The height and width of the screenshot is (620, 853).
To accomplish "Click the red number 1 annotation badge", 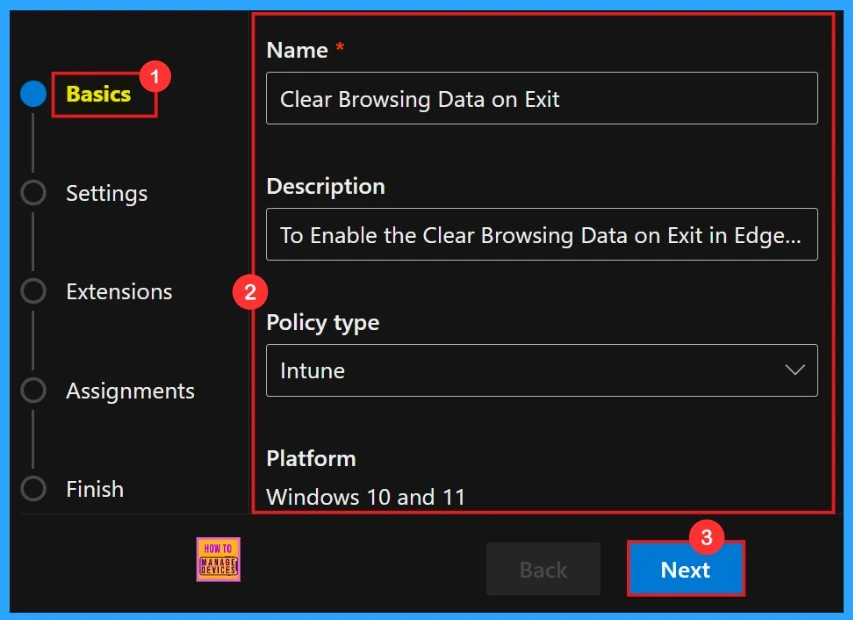I will [x=153, y=75].
